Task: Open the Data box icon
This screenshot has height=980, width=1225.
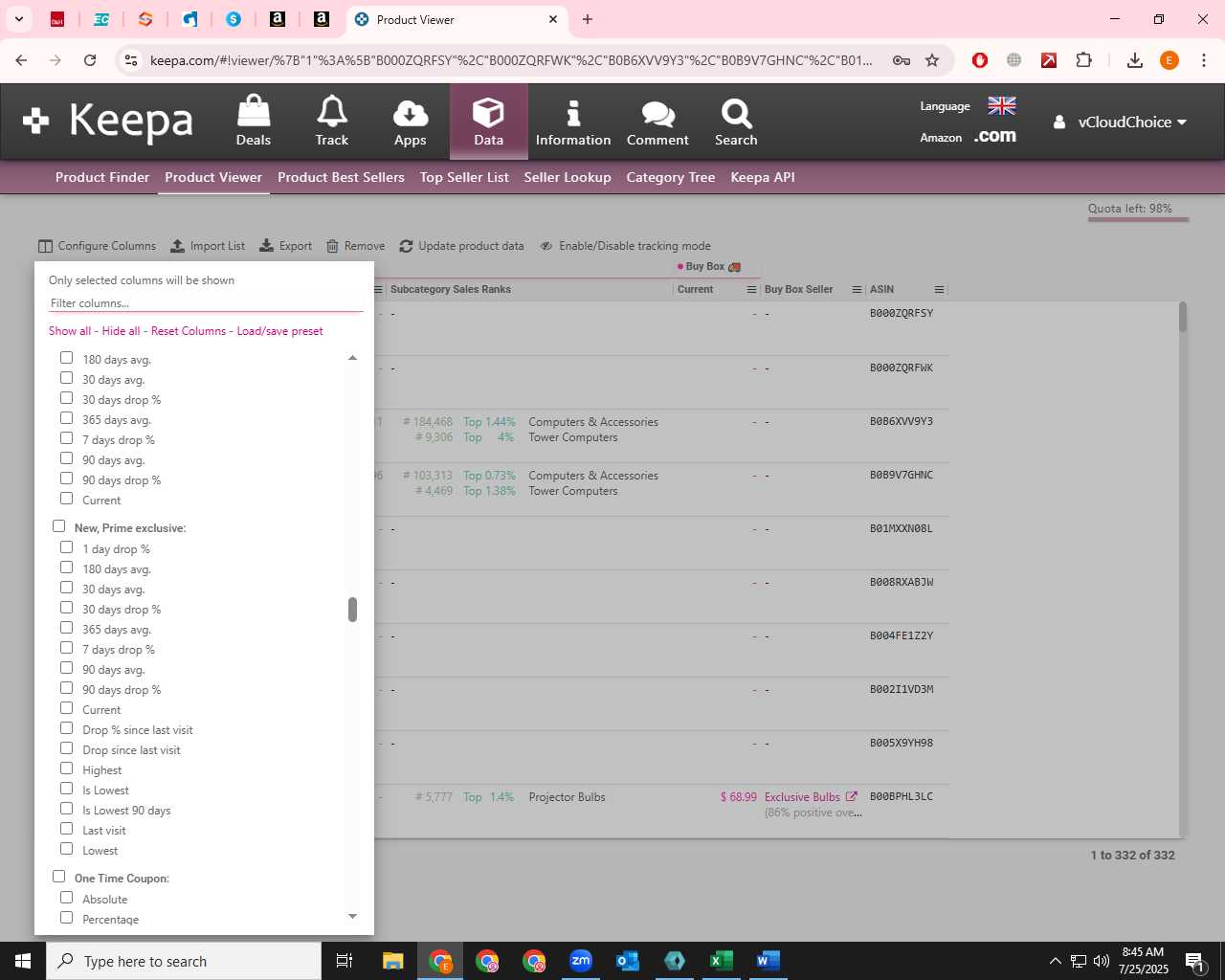Action: tap(488, 112)
